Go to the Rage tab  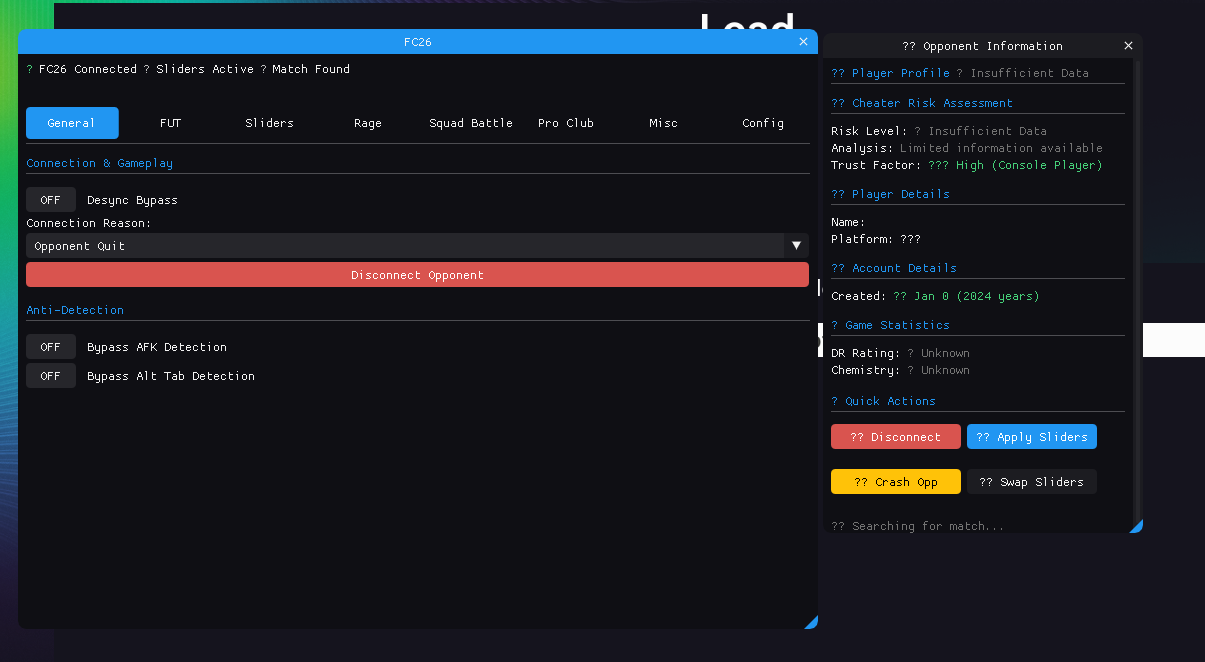tap(368, 123)
